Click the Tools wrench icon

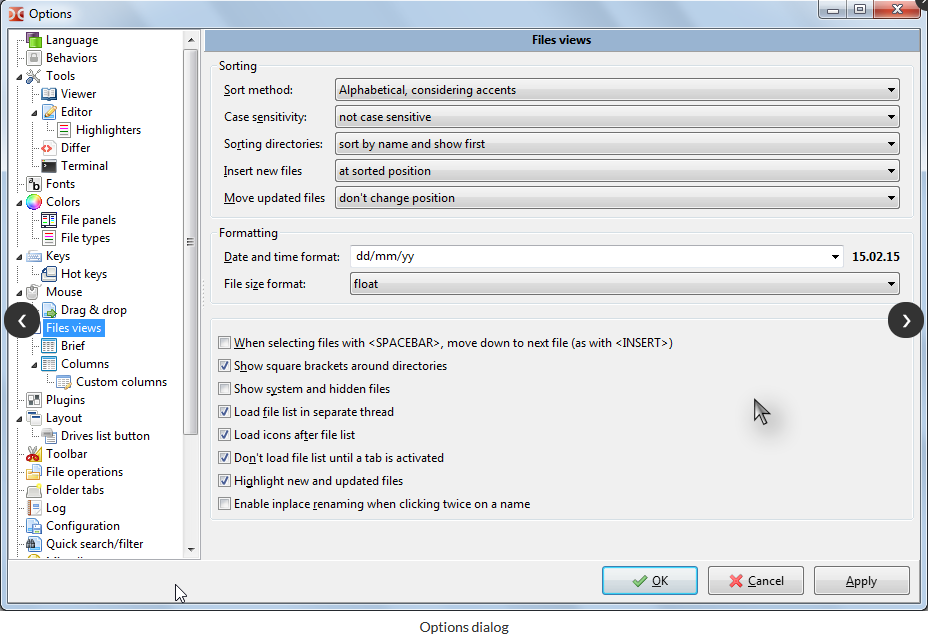34,76
